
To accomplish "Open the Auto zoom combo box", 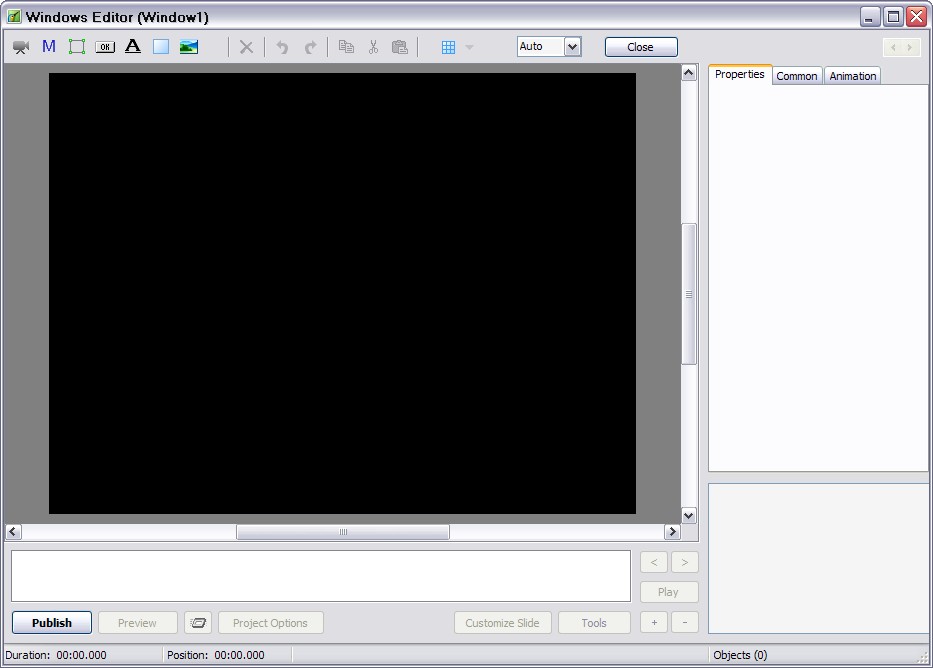I will point(549,46).
